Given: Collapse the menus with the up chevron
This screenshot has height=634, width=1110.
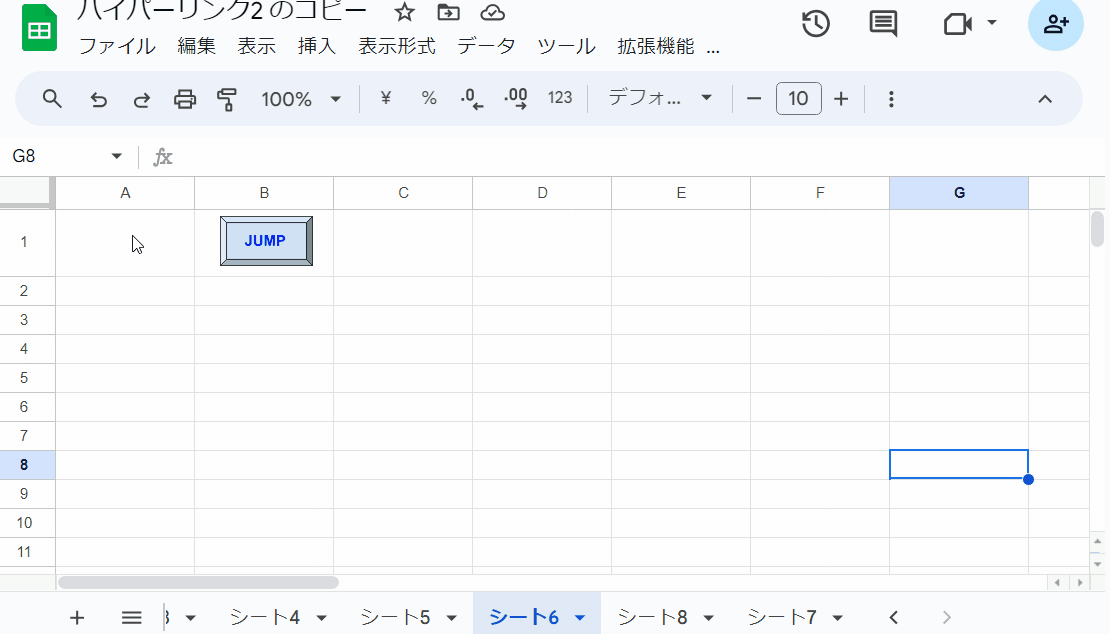Looking at the screenshot, I should pyautogui.click(x=1045, y=99).
